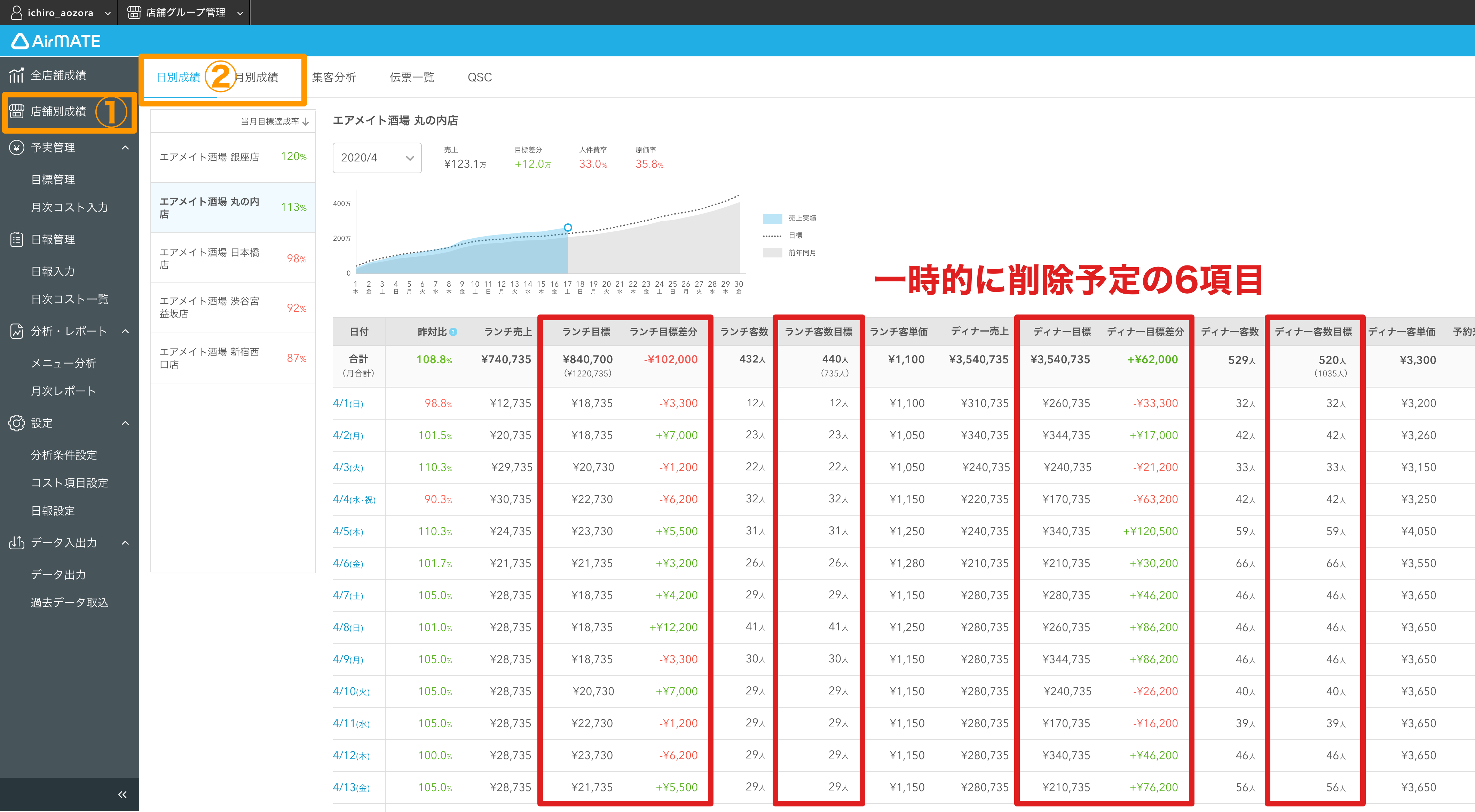Viewport: 1475px width, 812px height.
Task: Click the user account icon beside ichiro_aozora
Action: coord(17,12)
